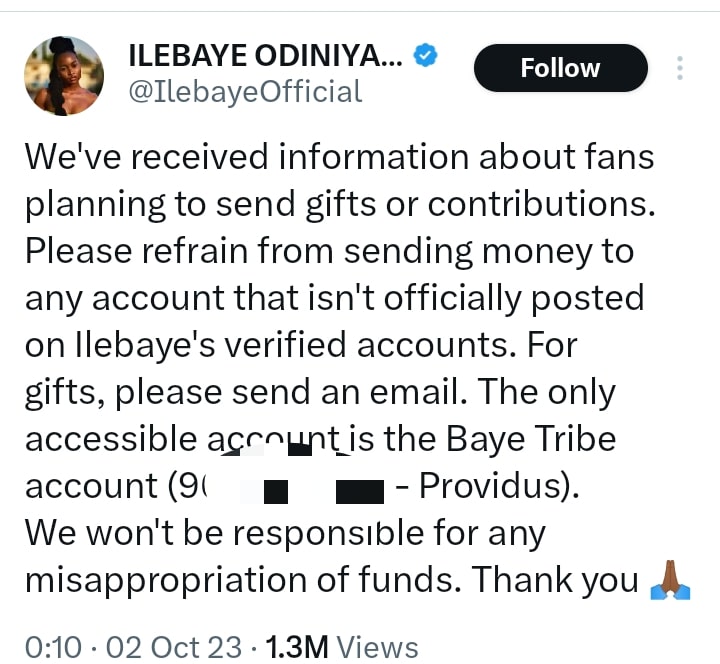The width and height of the screenshot is (720, 664).
Task: Click the blue verified checkmark badge
Action: tap(426, 56)
